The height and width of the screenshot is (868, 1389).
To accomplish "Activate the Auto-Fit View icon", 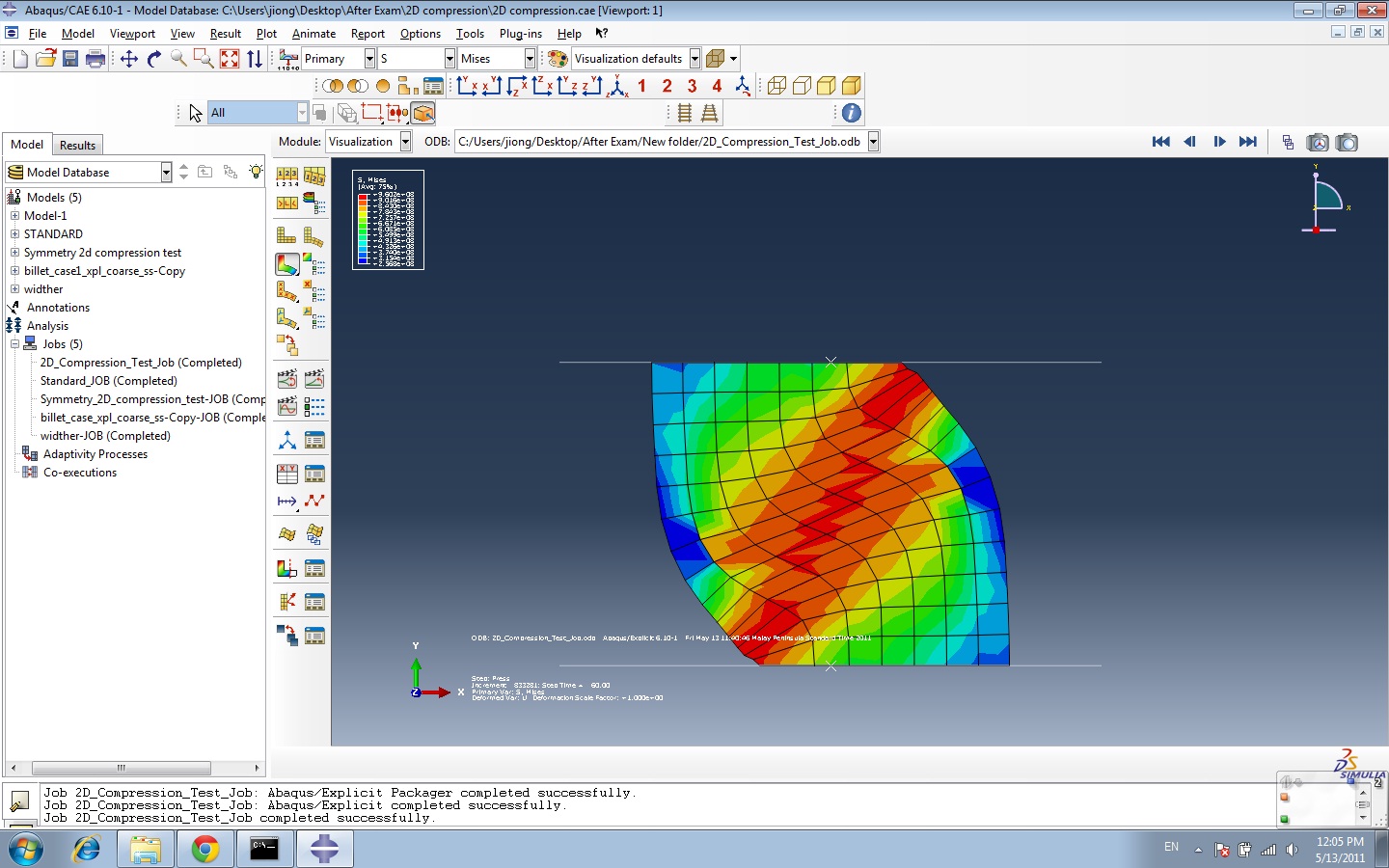I will pyautogui.click(x=230, y=59).
